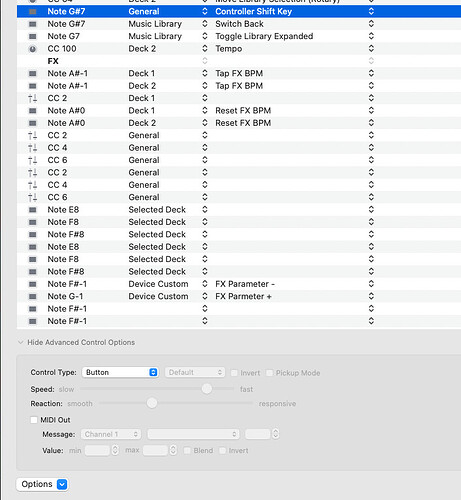
Task: Click the fader icon for CC 2 Deck 1
Action: tap(33, 98)
